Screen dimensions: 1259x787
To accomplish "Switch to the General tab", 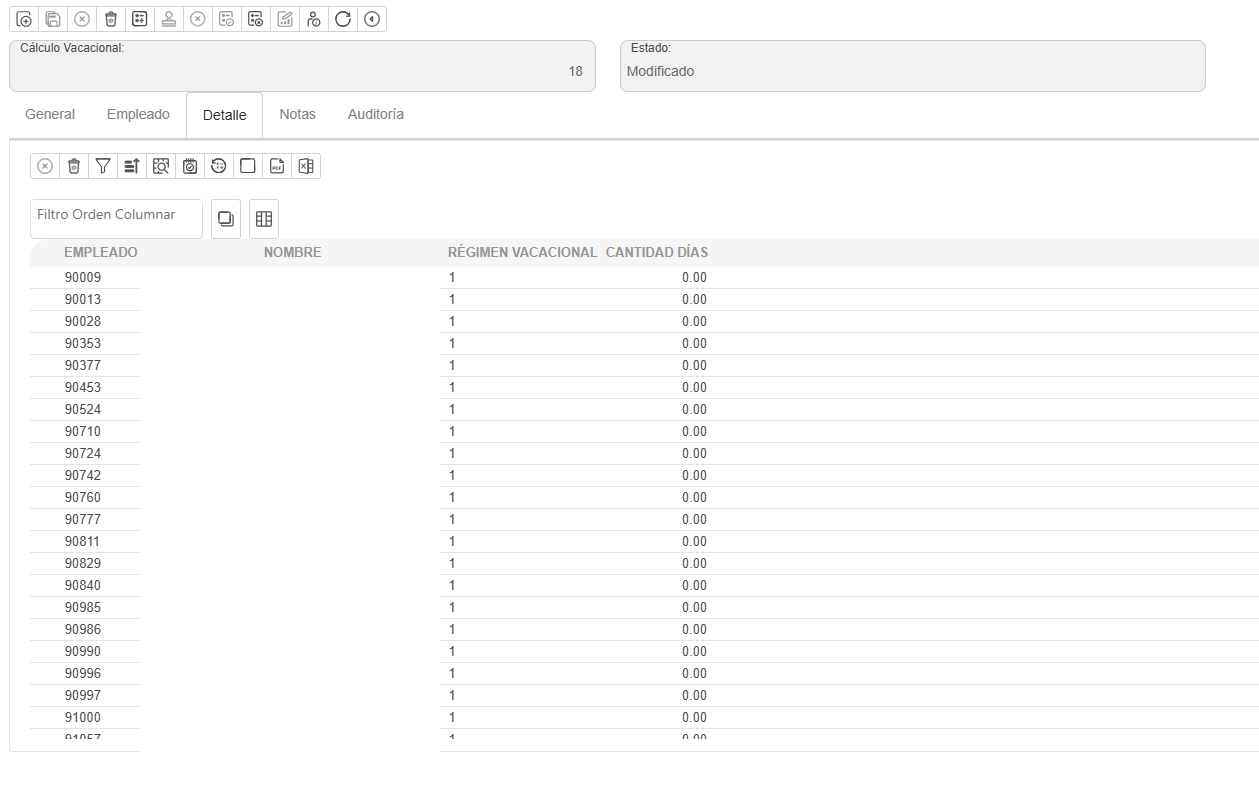I will point(50,115).
